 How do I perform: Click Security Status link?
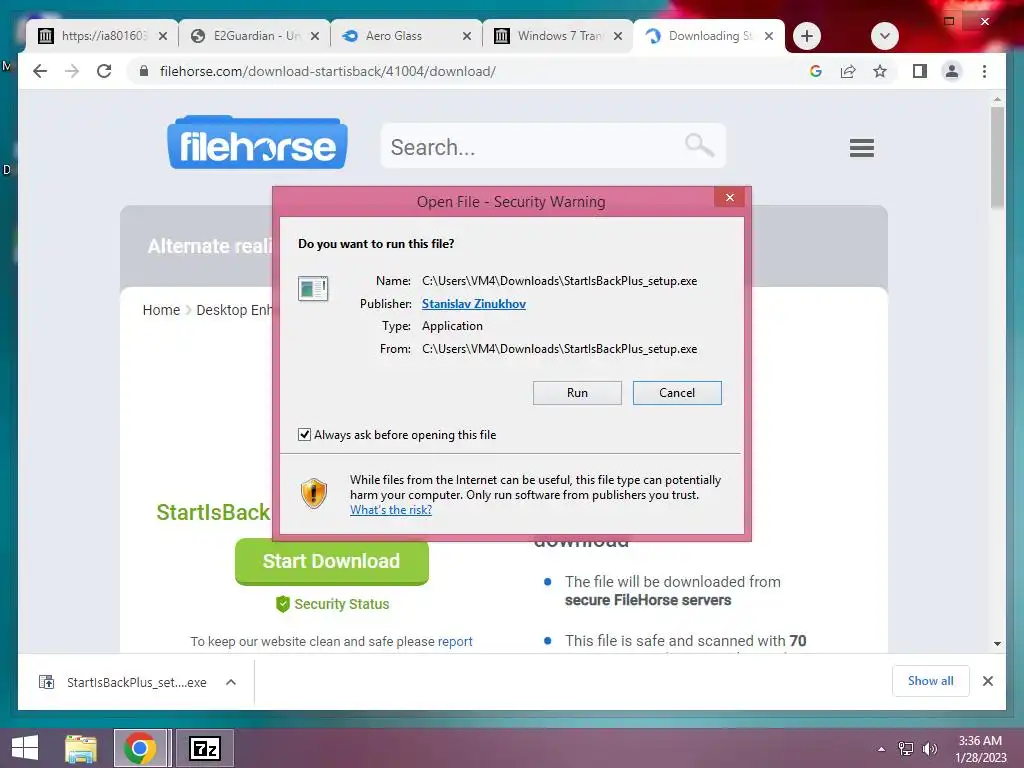point(332,604)
